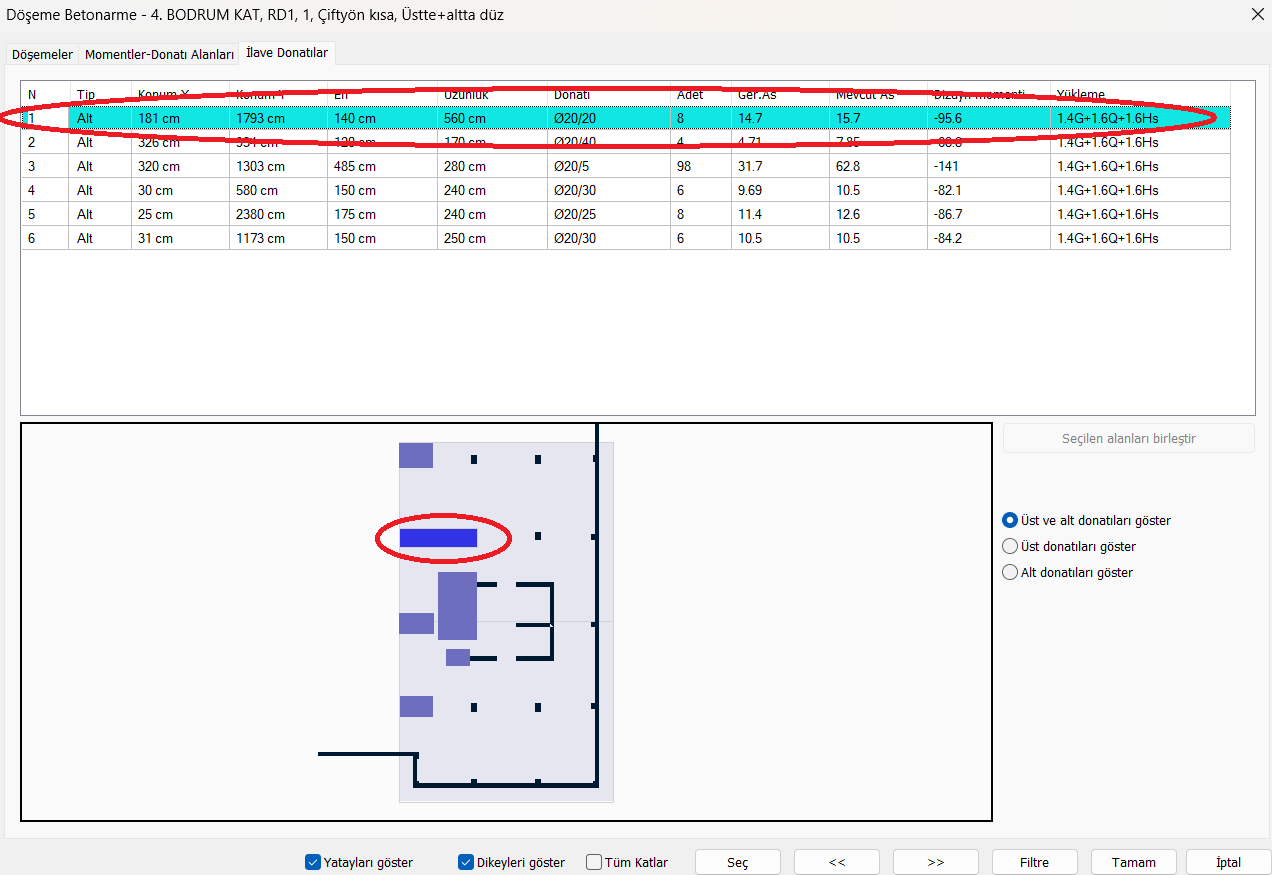Cancel the dialog with İptal
This screenshot has width=1272, height=875.
1228,862
